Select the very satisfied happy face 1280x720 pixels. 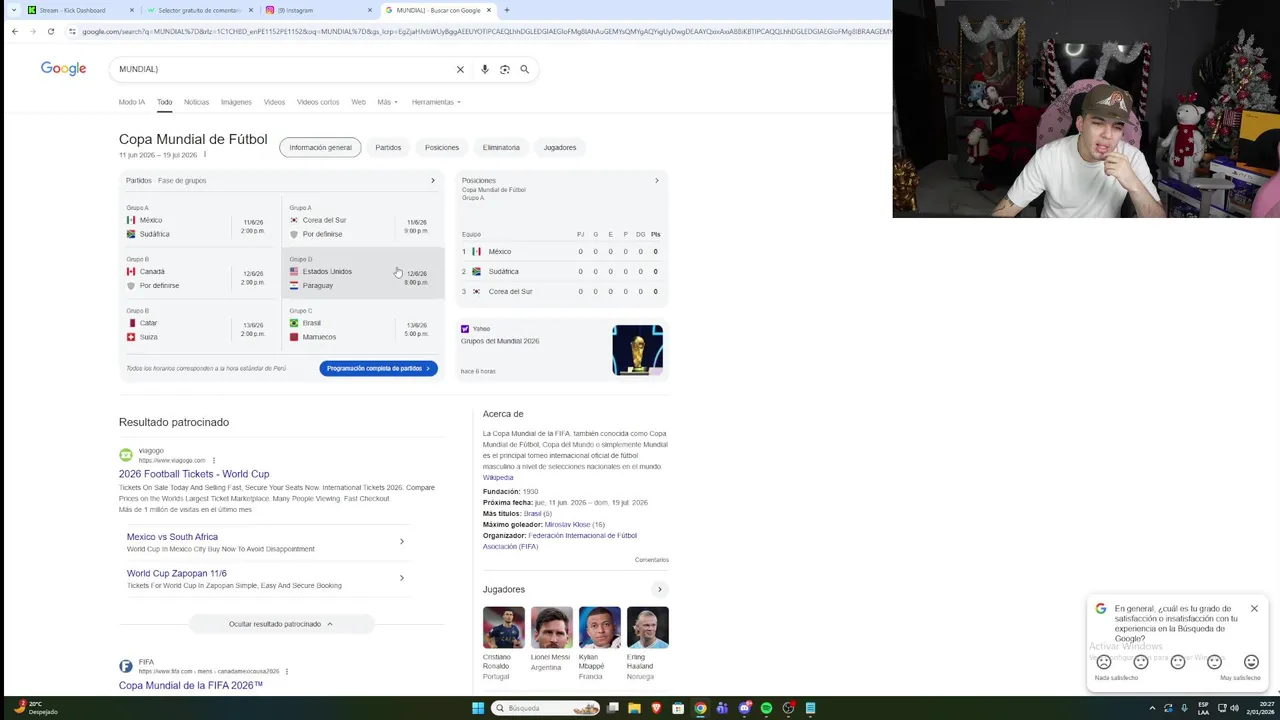pyautogui.click(x=1251, y=662)
